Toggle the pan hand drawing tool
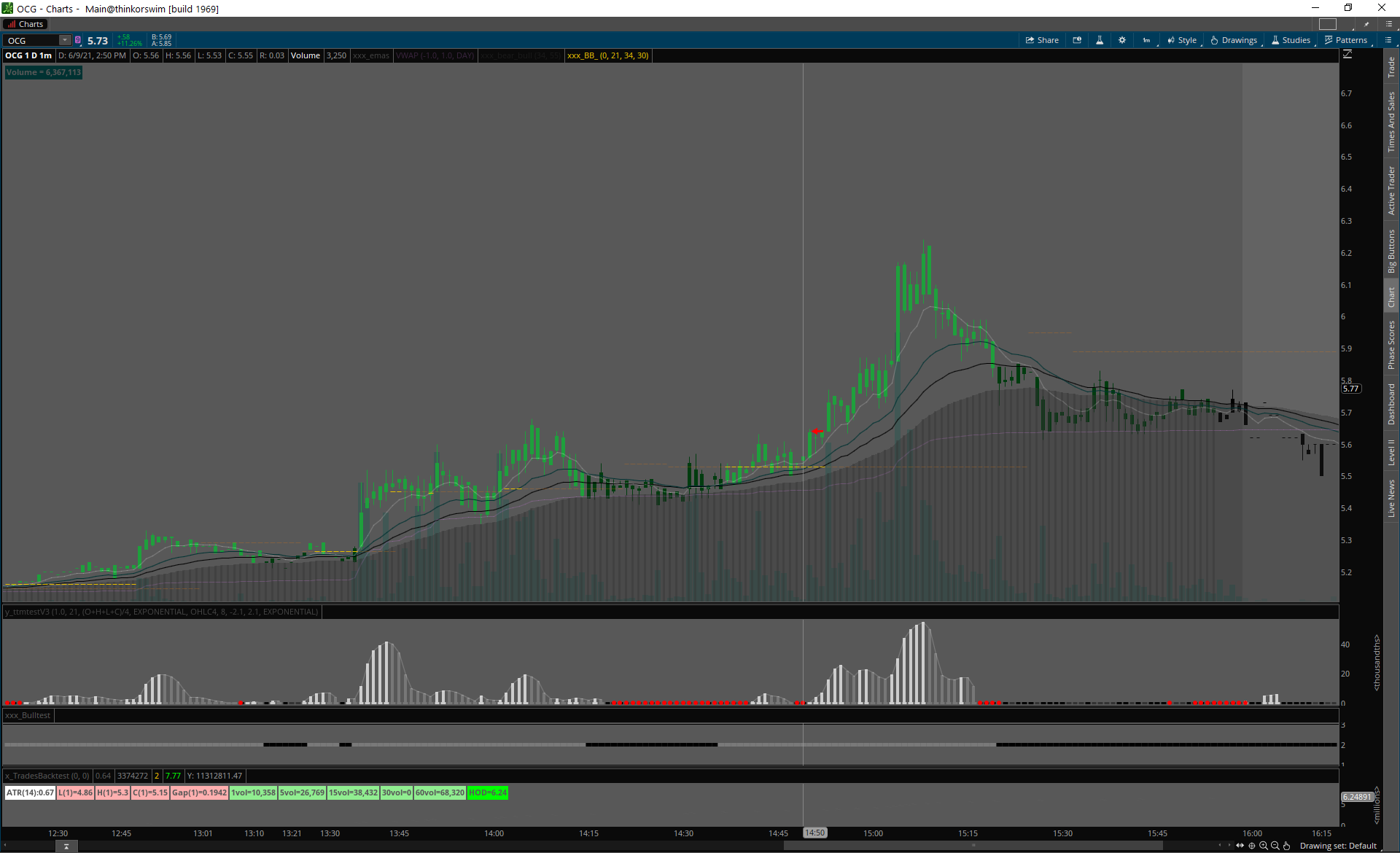The width and height of the screenshot is (1400, 853). (x=1286, y=846)
